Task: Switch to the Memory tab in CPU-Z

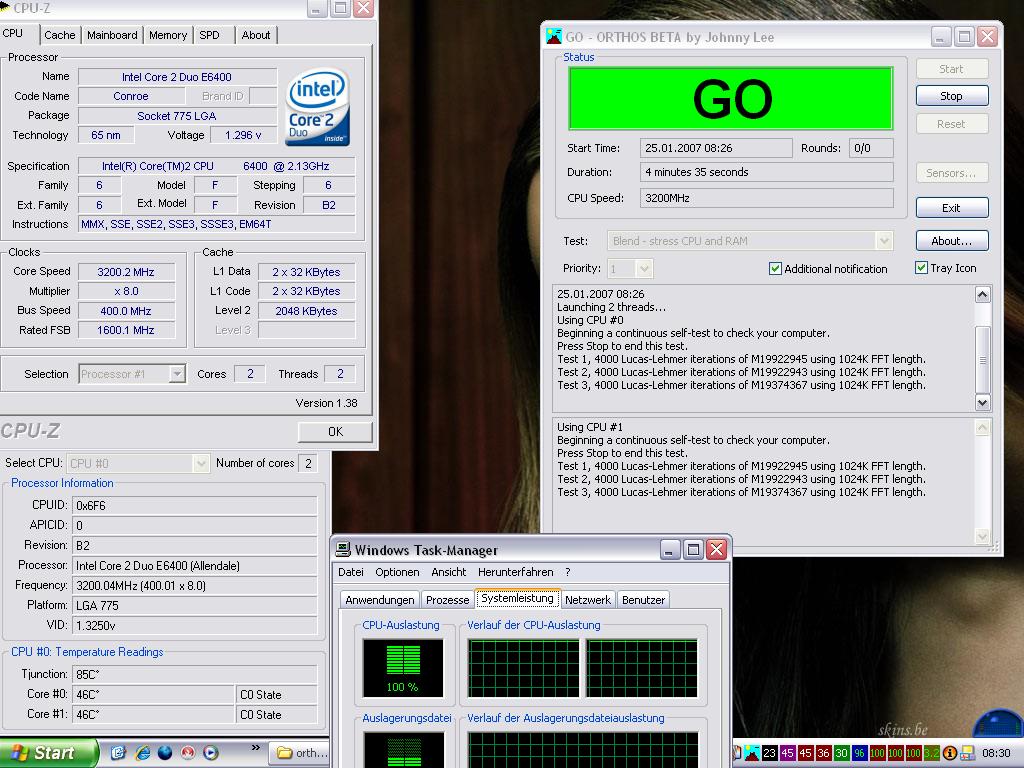Action: click(168, 35)
